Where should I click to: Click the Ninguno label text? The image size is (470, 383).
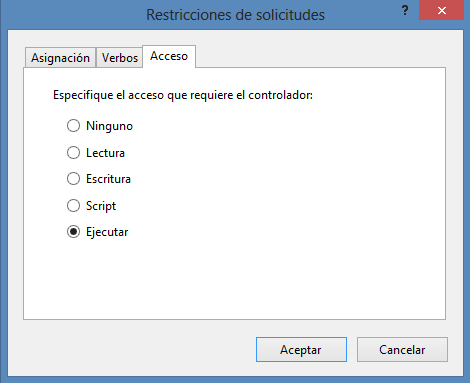pos(109,126)
